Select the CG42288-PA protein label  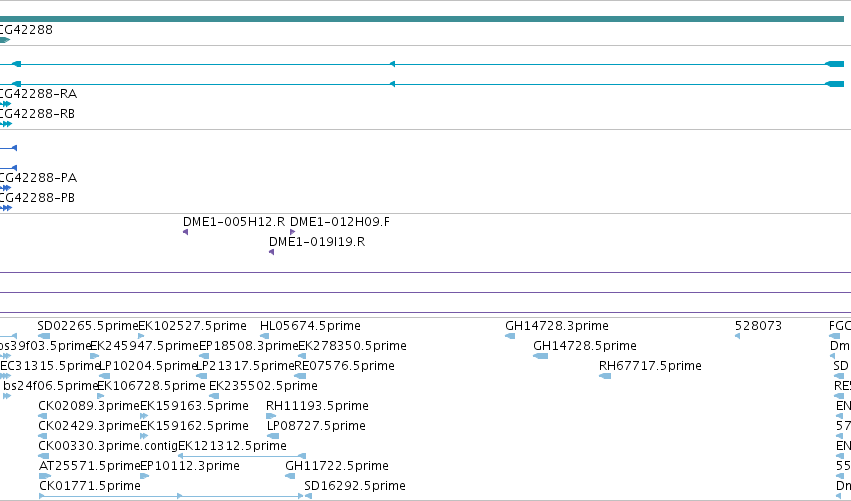(39, 177)
